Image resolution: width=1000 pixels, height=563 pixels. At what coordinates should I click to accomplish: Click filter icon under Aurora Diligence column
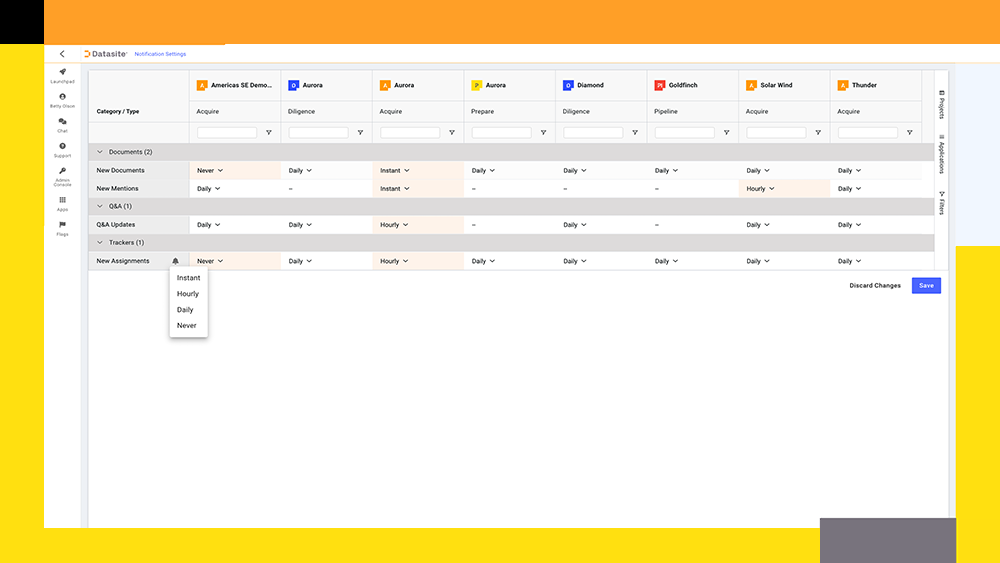click(x=360, y=133)
